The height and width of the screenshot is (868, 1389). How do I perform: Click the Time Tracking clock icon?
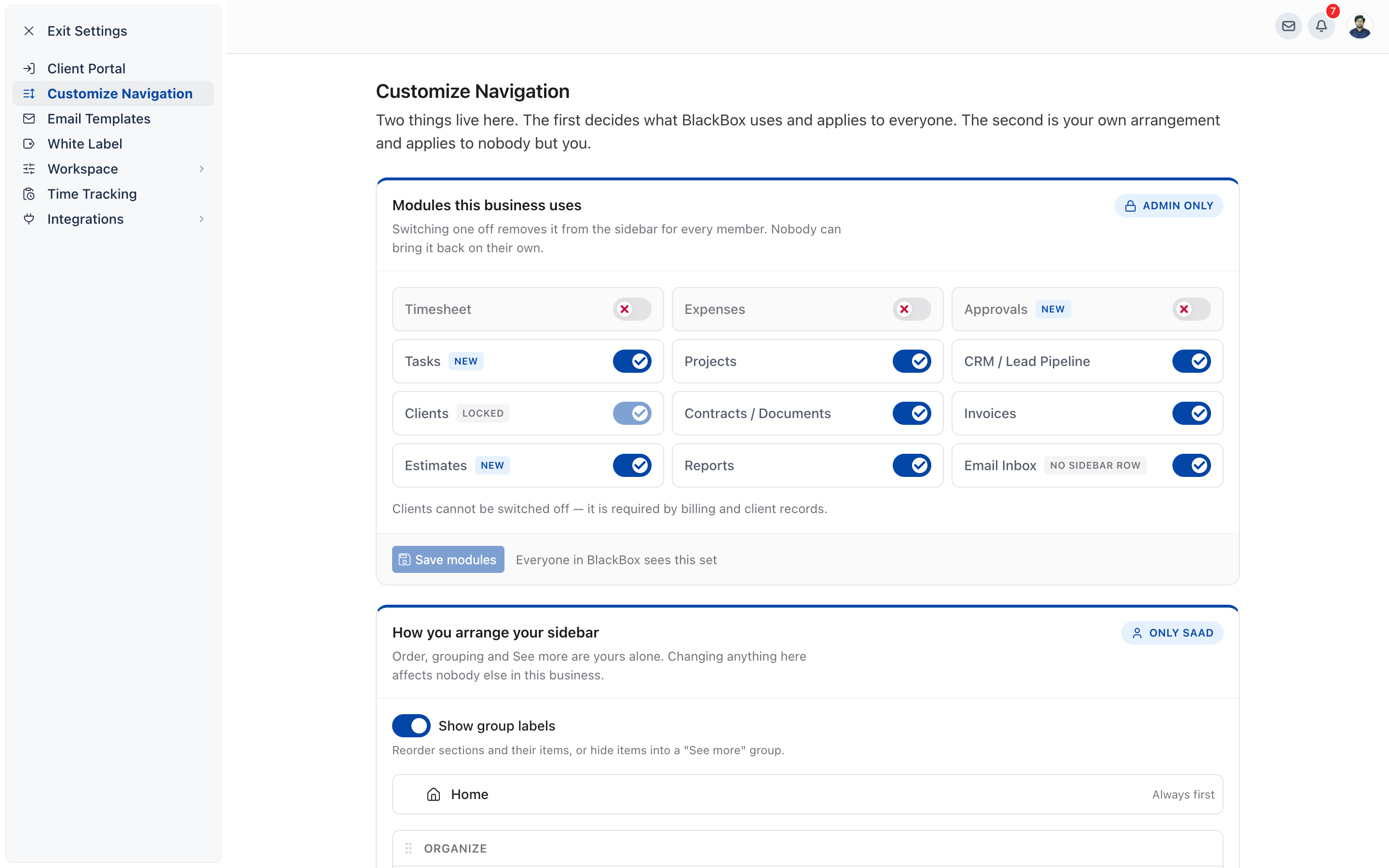pyautogui.click(x=29, y=194)
